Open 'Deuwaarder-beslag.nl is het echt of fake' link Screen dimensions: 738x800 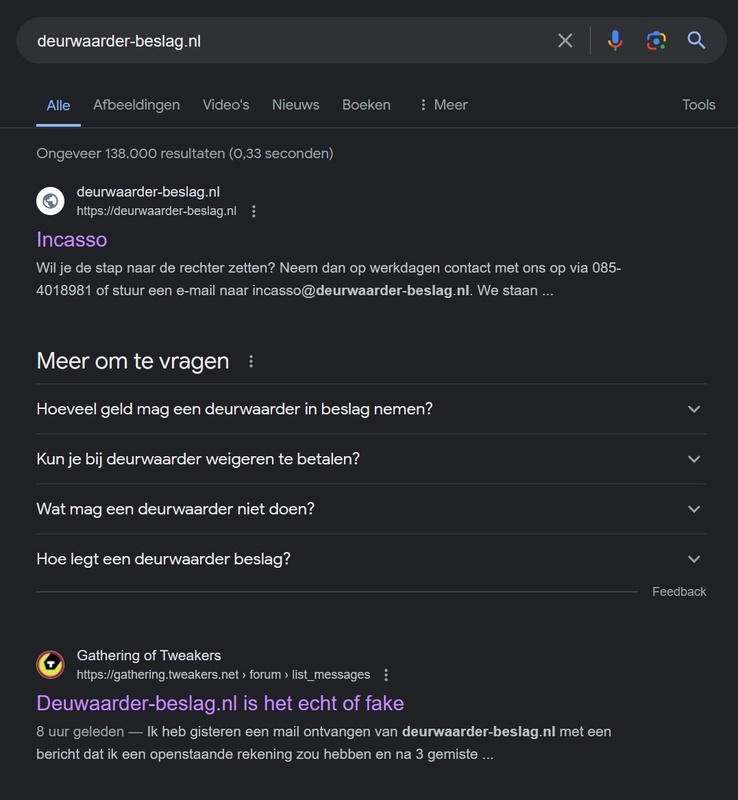pos(220,703)
